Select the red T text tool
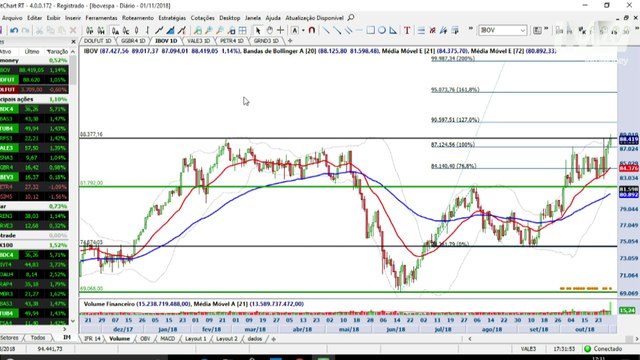Viewport: 640px width, 360px height. tap(407, 31)
